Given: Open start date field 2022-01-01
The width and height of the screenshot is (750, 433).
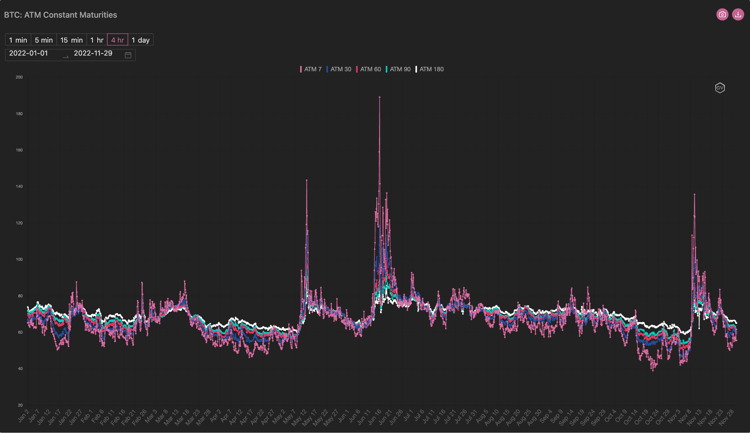Looking at the screenshot, I should pos(28,53).
